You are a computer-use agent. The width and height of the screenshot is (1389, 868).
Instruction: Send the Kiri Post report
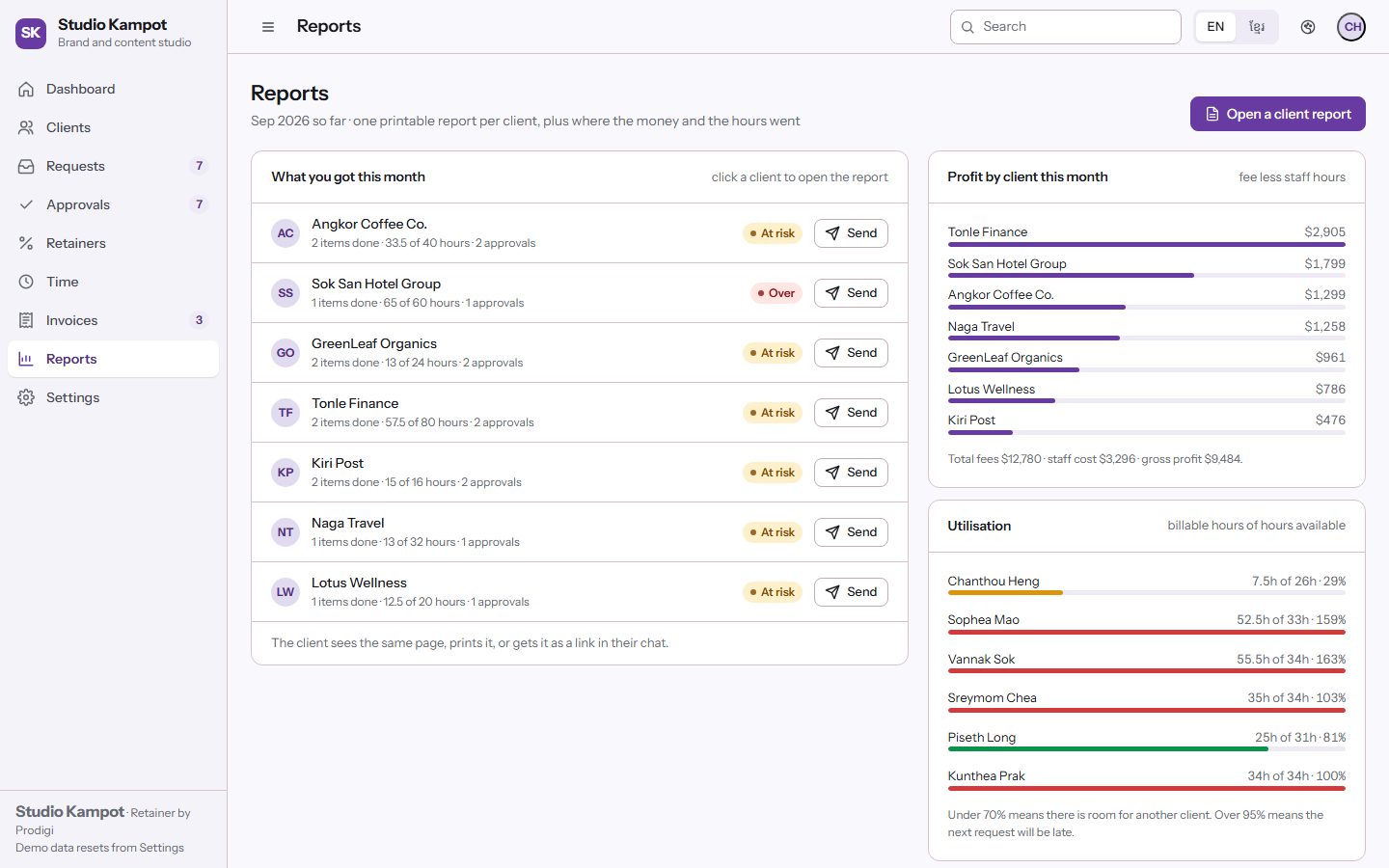point(851,473)
